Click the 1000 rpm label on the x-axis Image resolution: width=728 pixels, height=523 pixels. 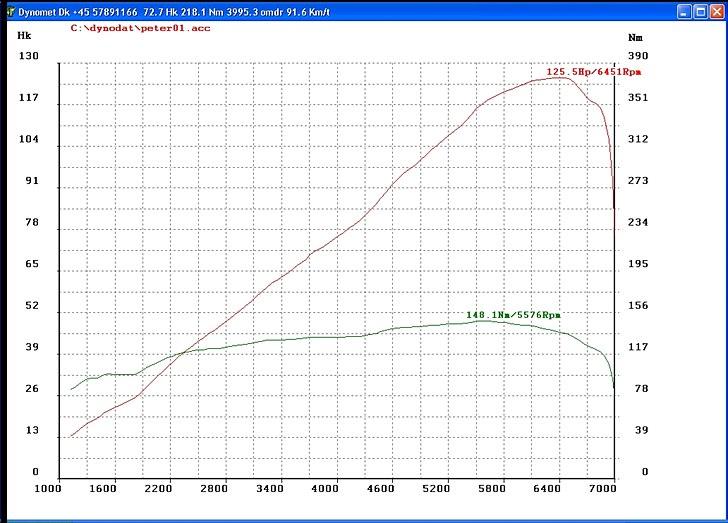47,488
